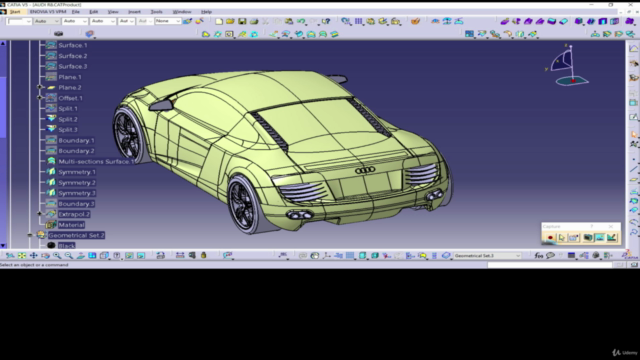This screenshot has height=360, width=640.
Task: Click the Cut scissors icon
Action: (266, 21)
